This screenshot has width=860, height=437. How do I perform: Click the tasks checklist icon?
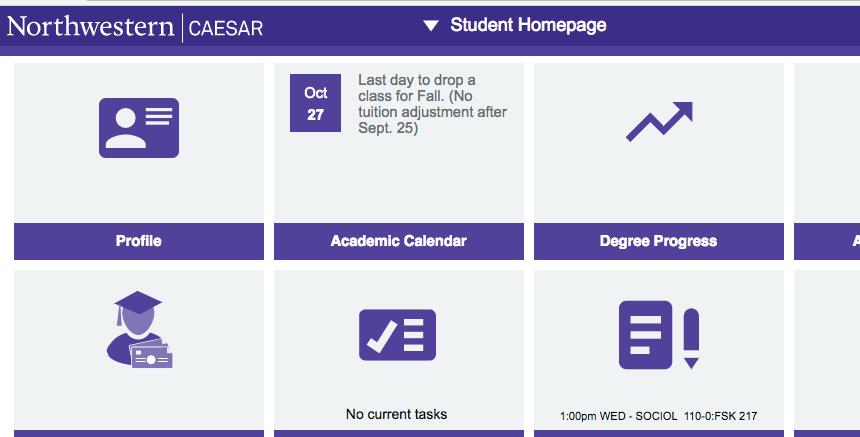tap(397, 335)
